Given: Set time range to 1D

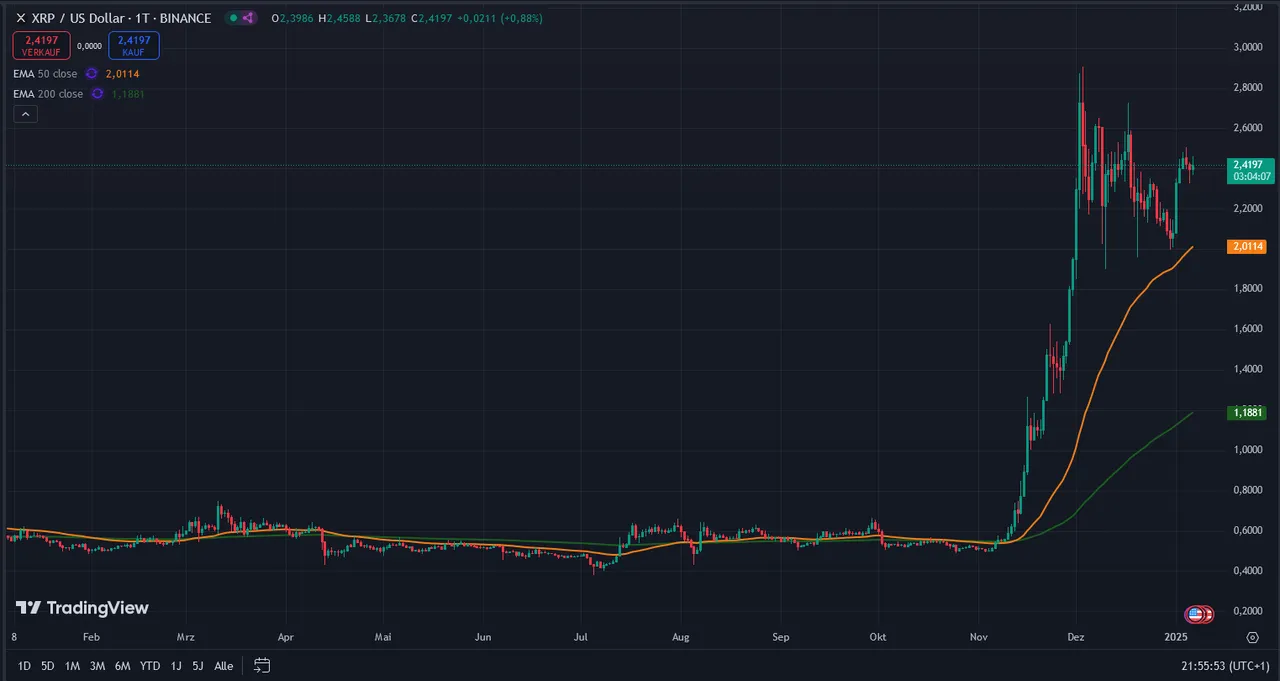Looking at the screenshot, I should (x=24, y=666).
